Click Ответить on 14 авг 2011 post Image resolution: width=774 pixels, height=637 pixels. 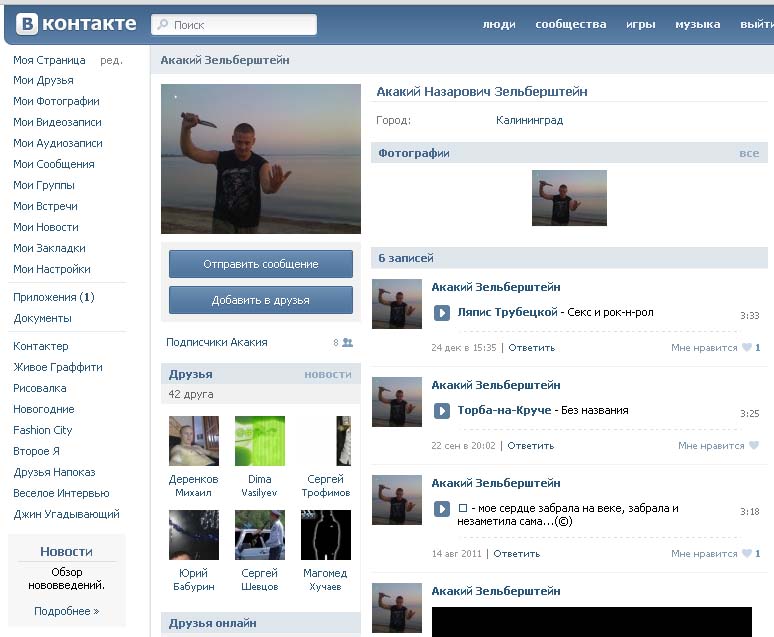[x=517, y=554]
